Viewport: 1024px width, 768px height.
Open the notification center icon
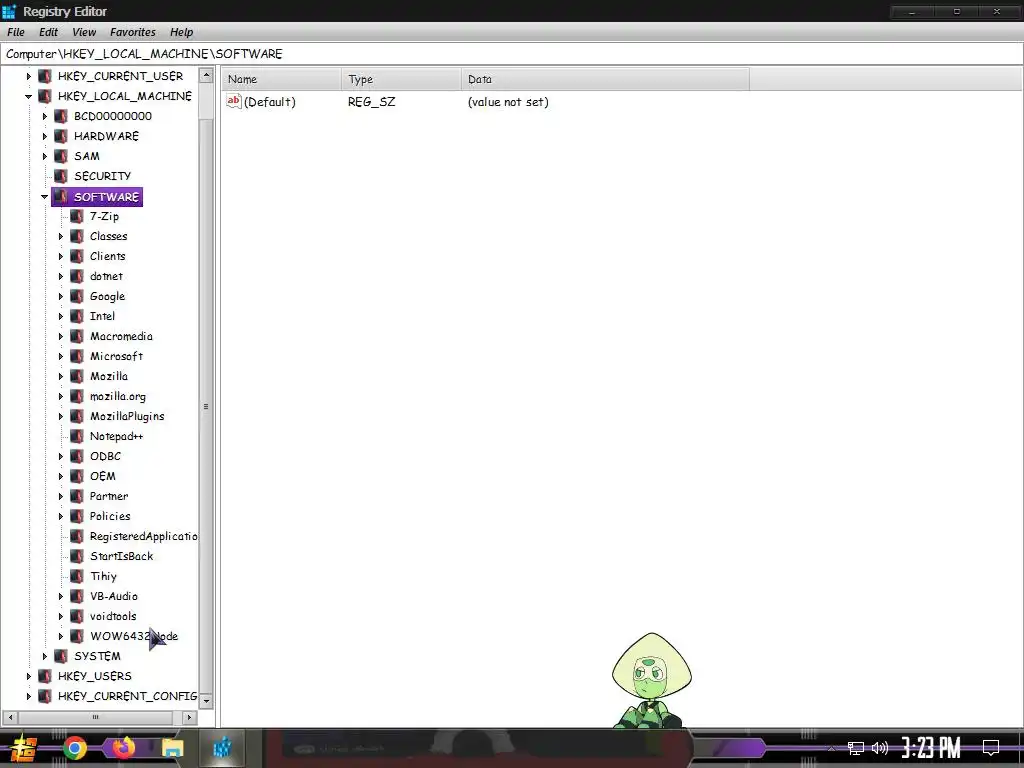pyautogui.click(x=991, y=748)
